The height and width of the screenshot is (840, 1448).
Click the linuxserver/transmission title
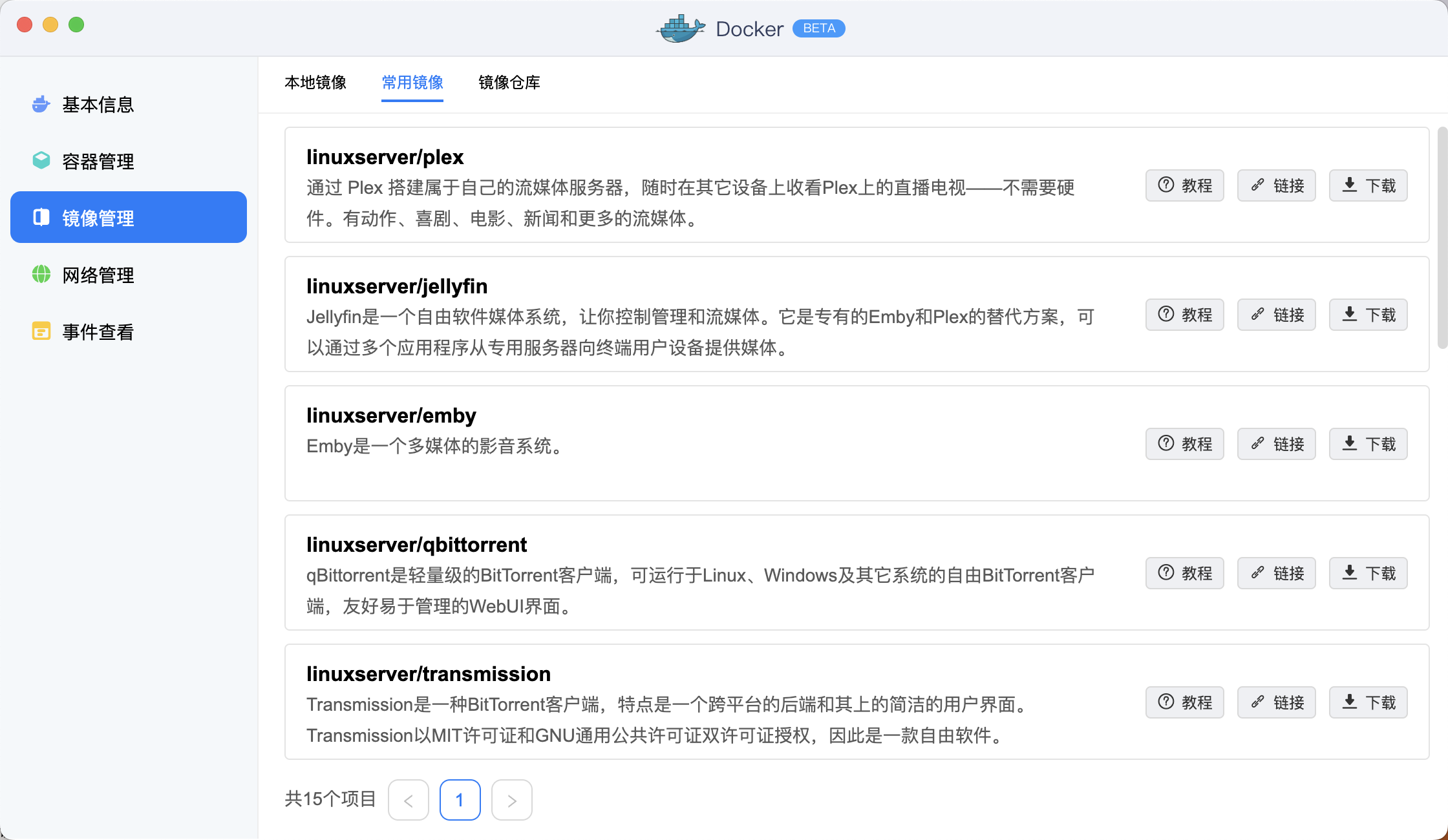(x=429, y=674)
